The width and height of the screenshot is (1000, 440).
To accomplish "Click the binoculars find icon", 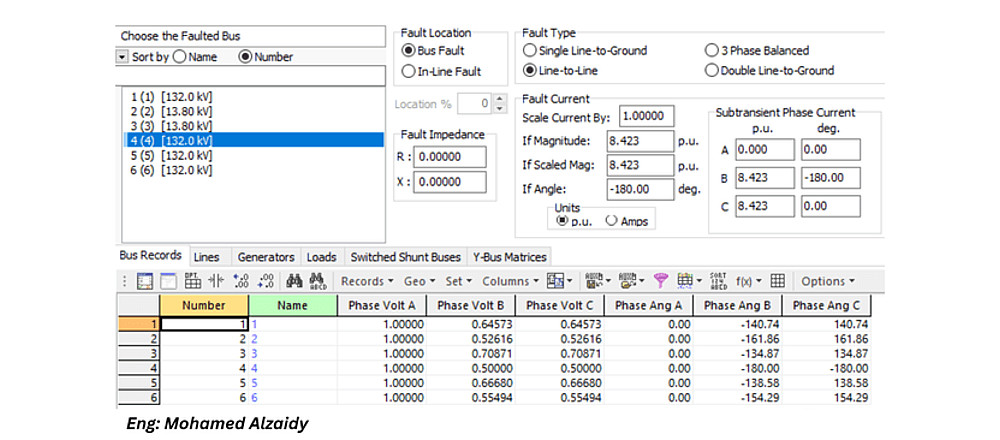I will (x=294, y=281).
